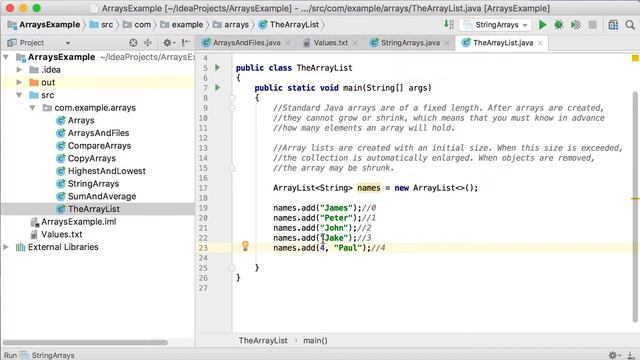Click arrays breadcrumb in navigation bar
Viewport: 640px width, 360px height.
pyautogui.click(x=231, y=25)
